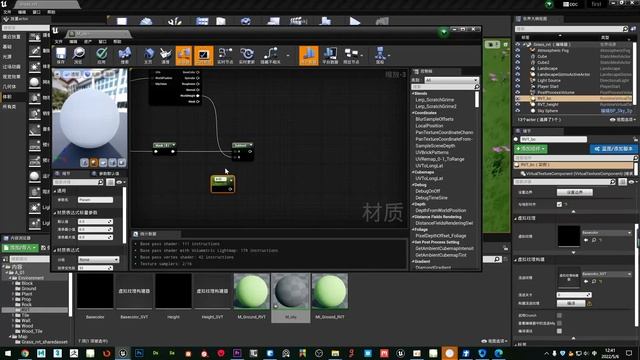Viewport: 640px width, 360px height.
Task: Click the Home icon in material toolbar
Action: pos(148,56)
